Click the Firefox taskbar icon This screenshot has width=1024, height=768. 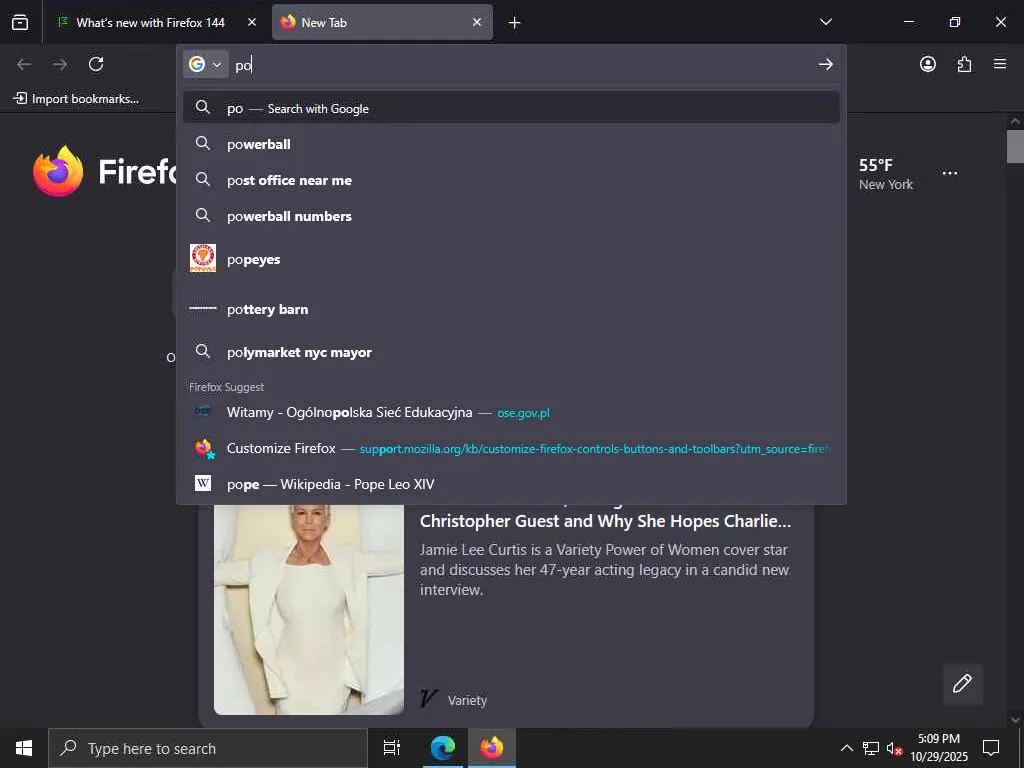pos(492,748)
